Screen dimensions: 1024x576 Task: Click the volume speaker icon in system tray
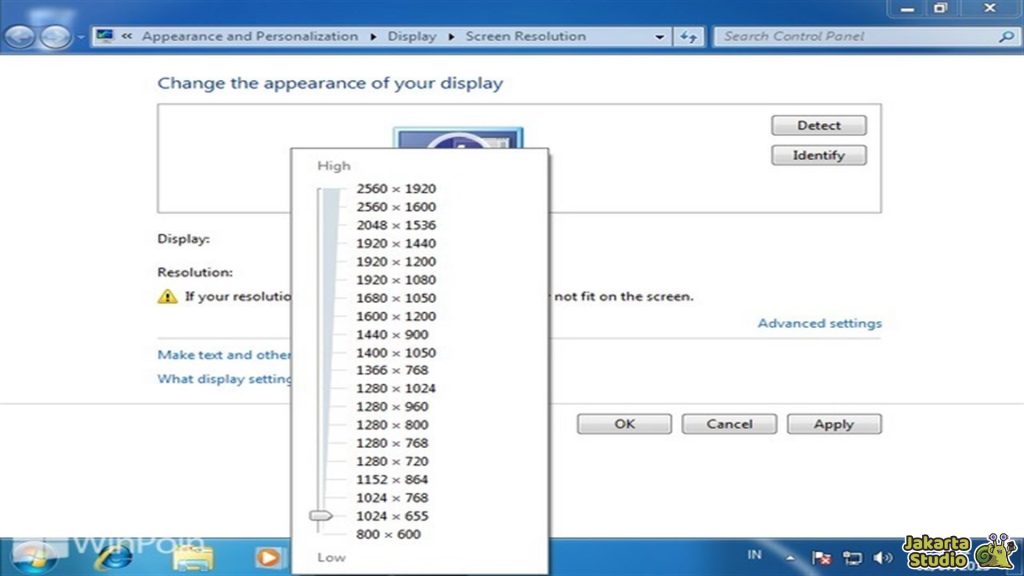point(881,556)
